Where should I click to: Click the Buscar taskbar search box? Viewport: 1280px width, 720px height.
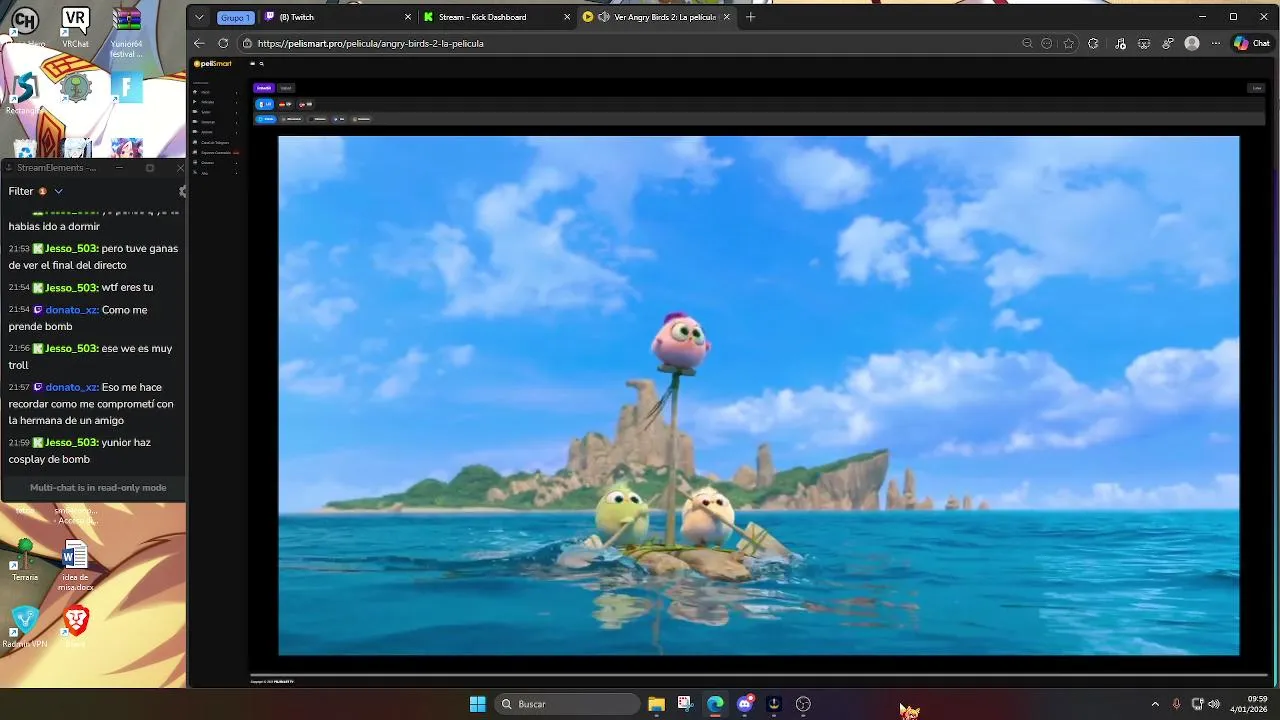tap(568, 704)
